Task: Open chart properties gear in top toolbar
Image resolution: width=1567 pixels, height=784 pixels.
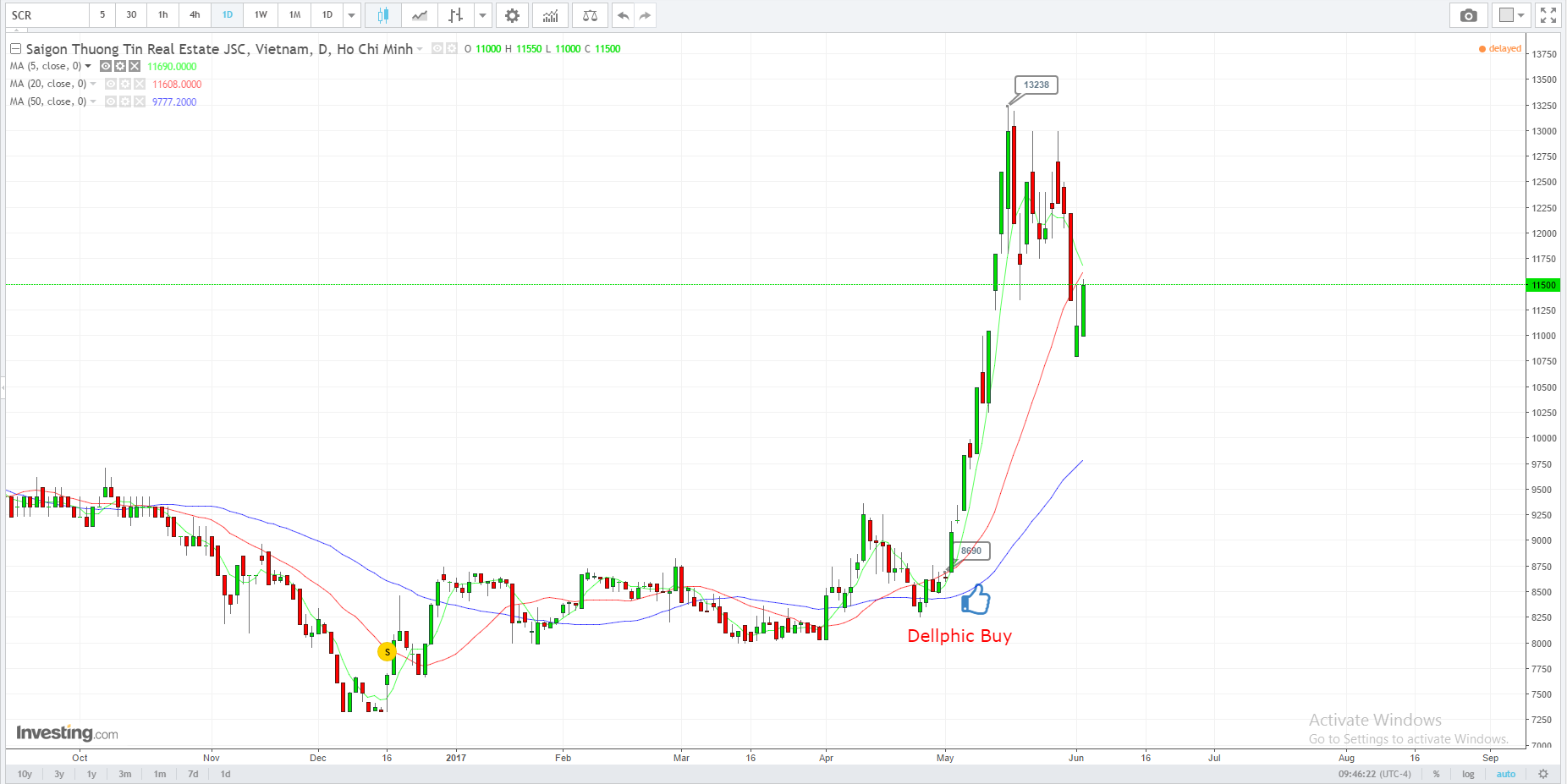Action: pyautogui.click(x=512, y=15)
